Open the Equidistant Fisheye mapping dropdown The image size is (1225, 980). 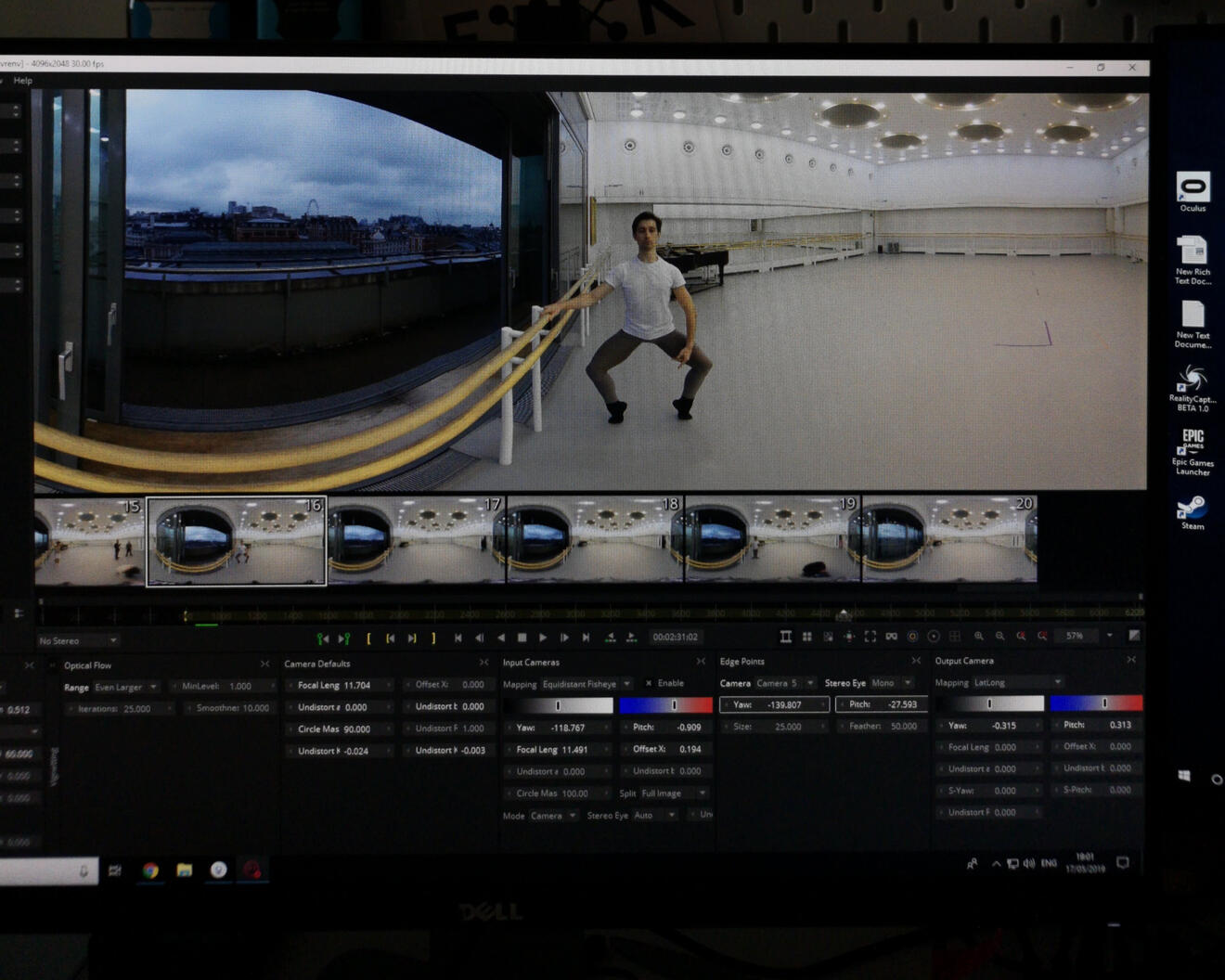click(x=585, y=684)
